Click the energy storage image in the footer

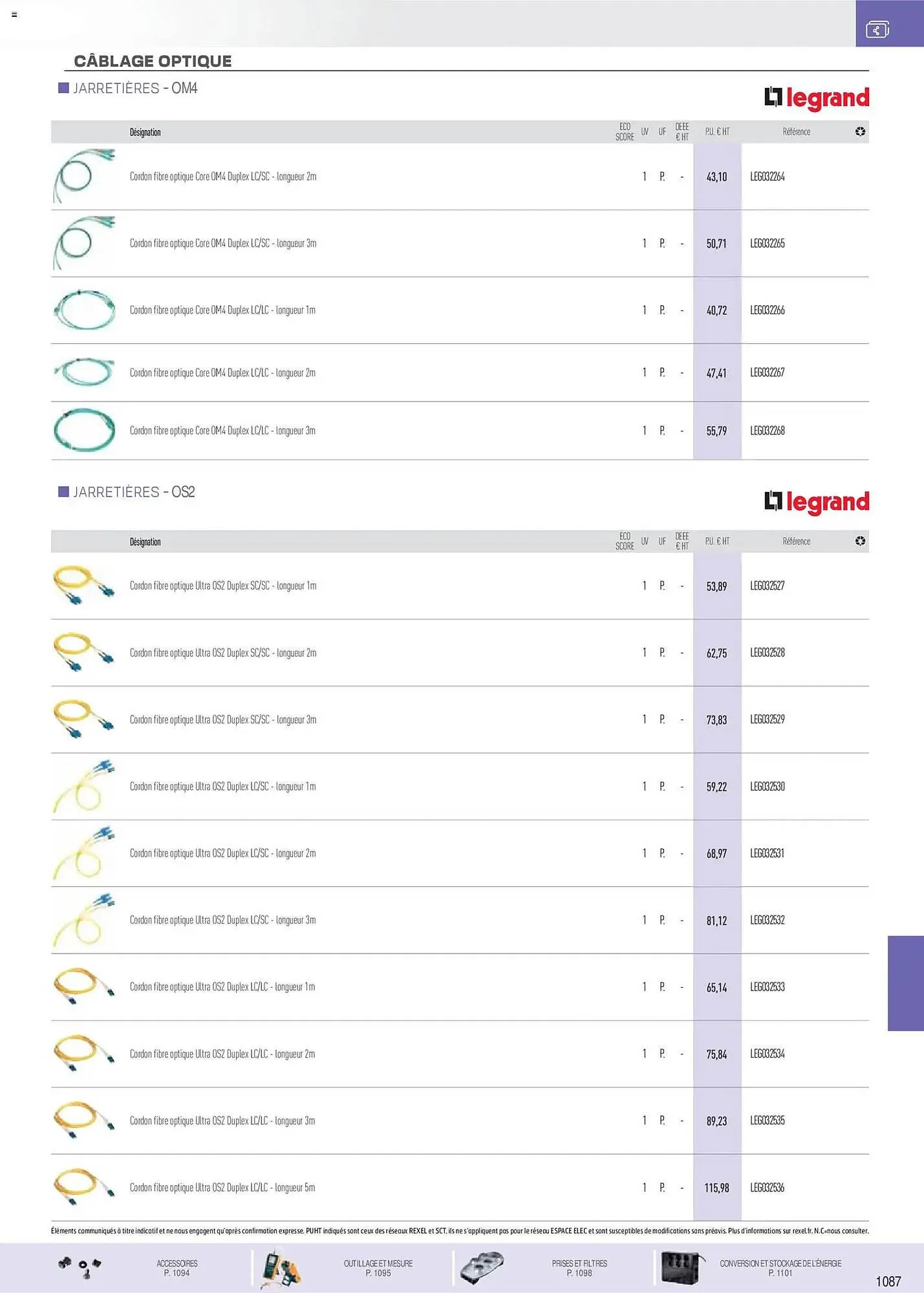tap(680, 1267)
